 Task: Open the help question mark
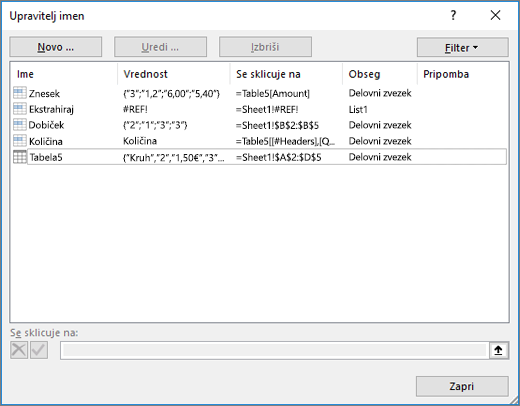coord(453,15)
